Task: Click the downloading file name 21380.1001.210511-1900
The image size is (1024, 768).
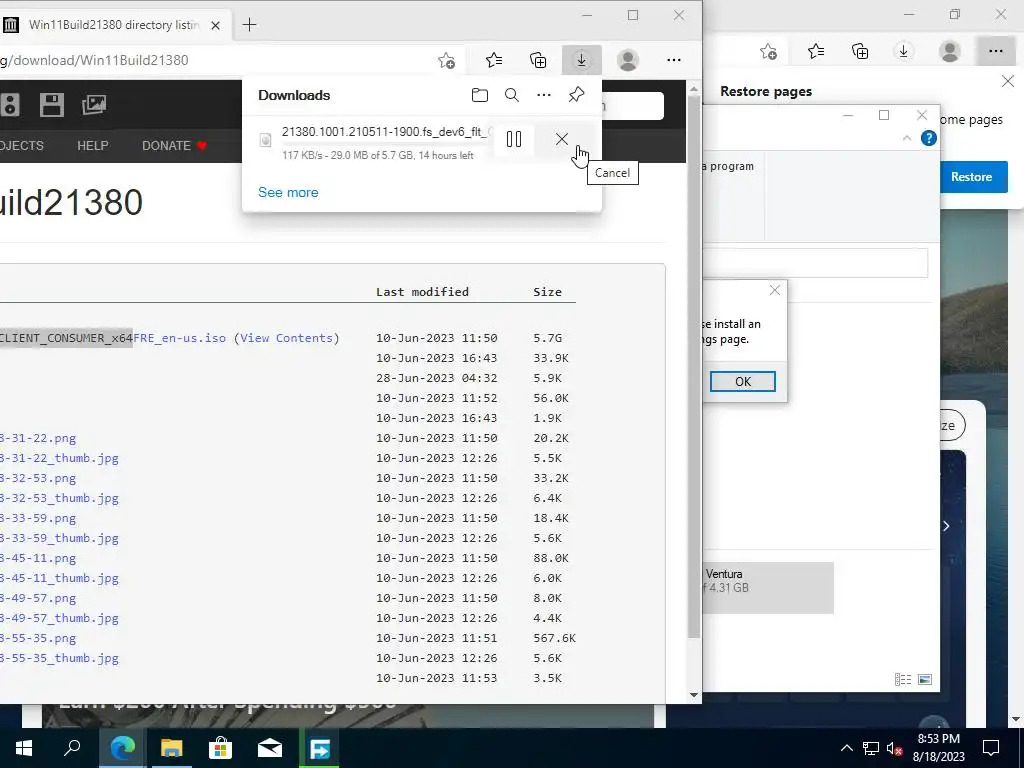Action: pyautogui.click(x=385, y=131)
